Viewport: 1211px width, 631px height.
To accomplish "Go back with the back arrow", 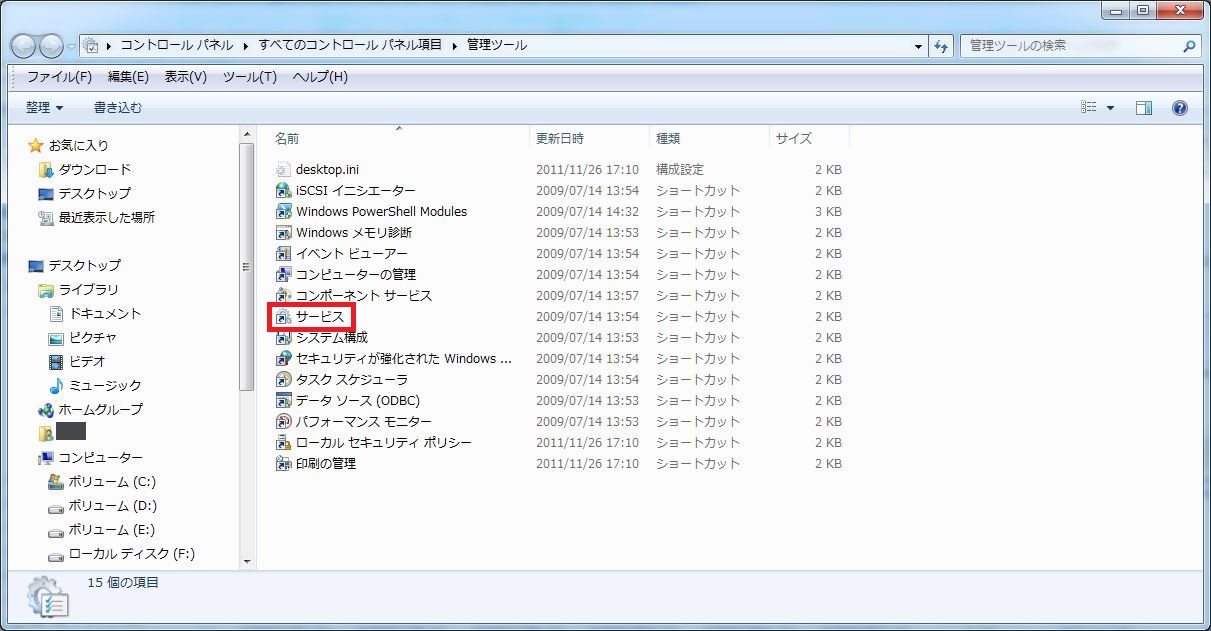I will pos(24,46).
